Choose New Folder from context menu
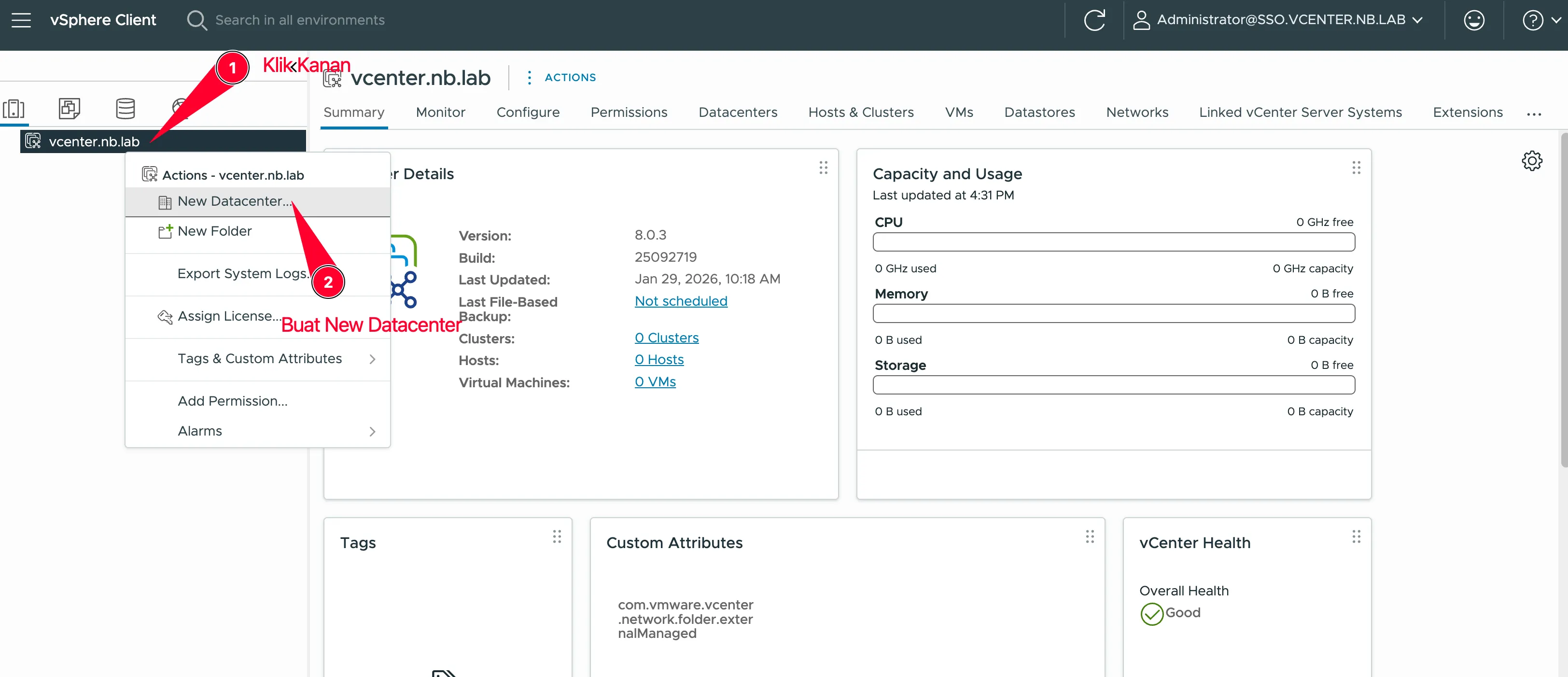 click(257, 231)
